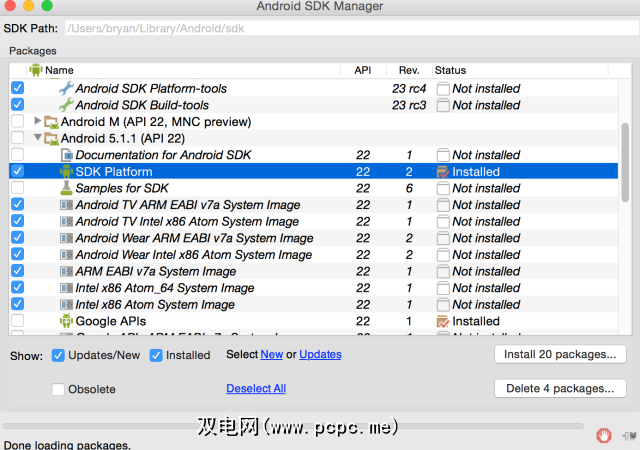Click the Updates selection link
640x450 pixels.
(320, 354)
